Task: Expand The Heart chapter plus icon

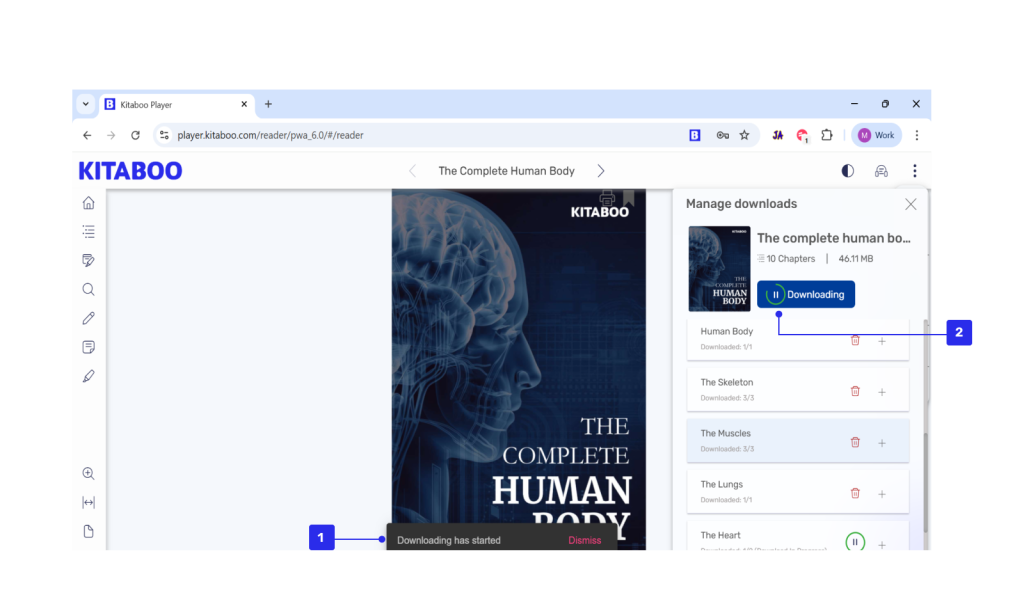Action: (882, 544)
